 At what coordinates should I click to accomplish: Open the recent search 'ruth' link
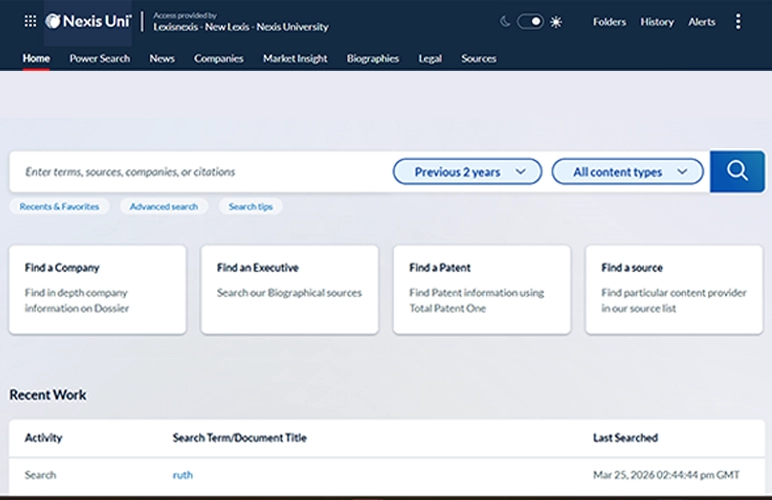tap(183, 475)
